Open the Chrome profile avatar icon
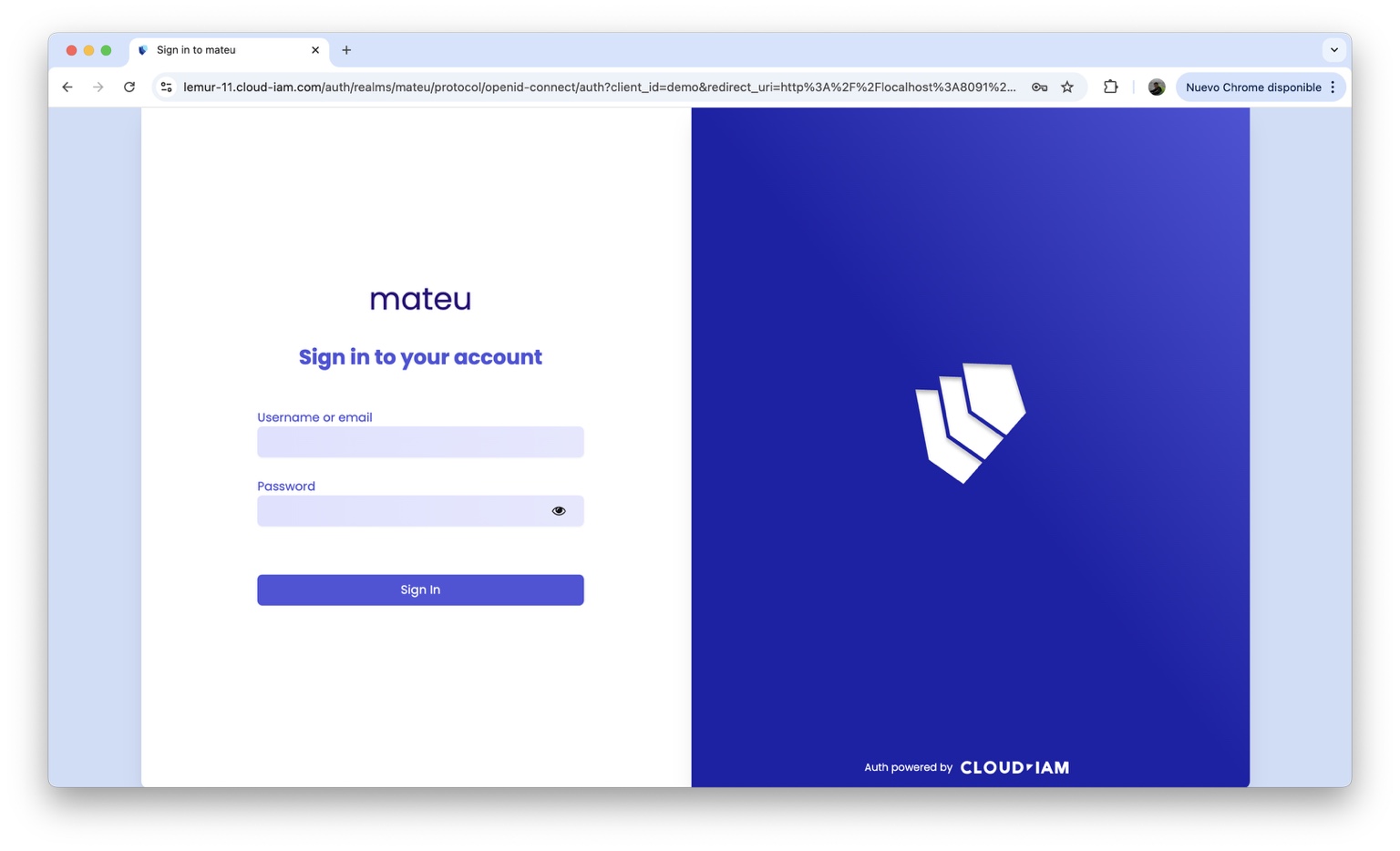Screen dimensions: 1400x851 coord(1156,87)
